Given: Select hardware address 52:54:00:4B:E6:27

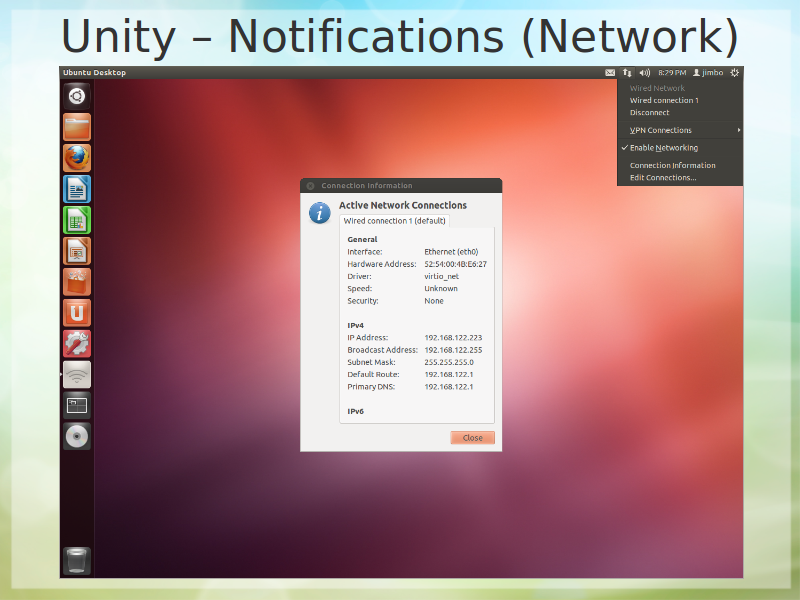Looking at the screenshot, I should [456, 264].
